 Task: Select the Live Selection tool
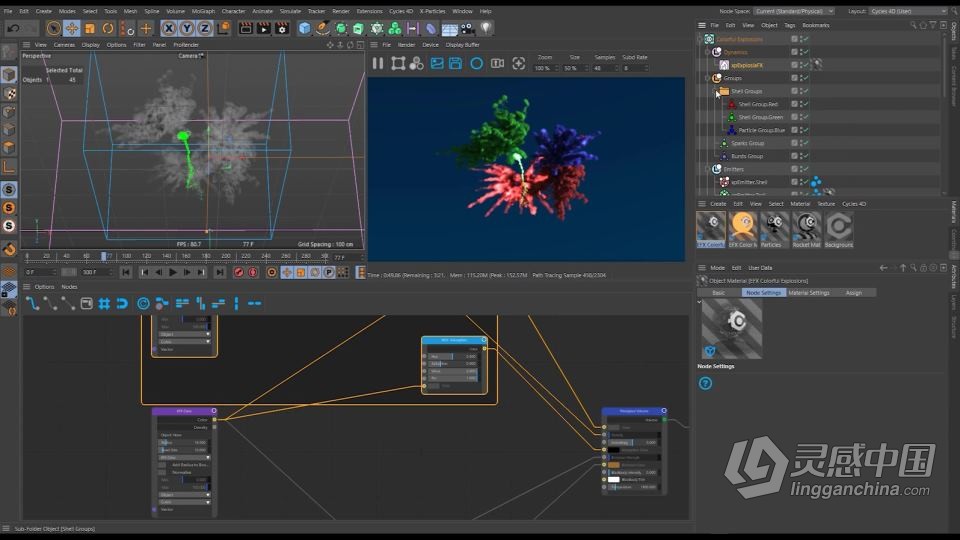(x=54, y=28)
